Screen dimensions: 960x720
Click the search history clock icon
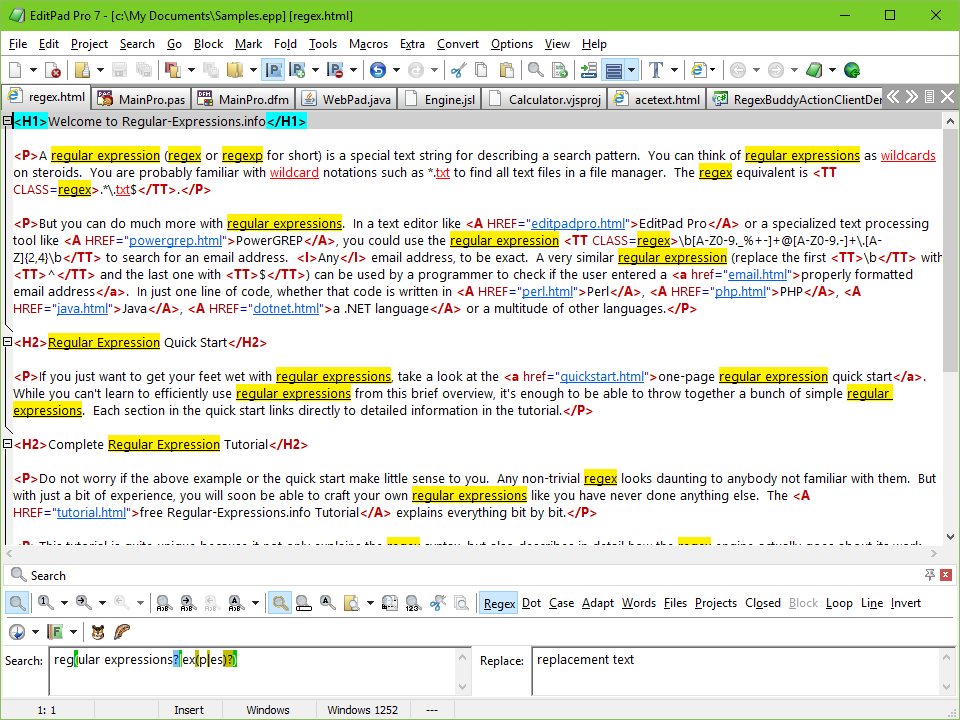17,632
